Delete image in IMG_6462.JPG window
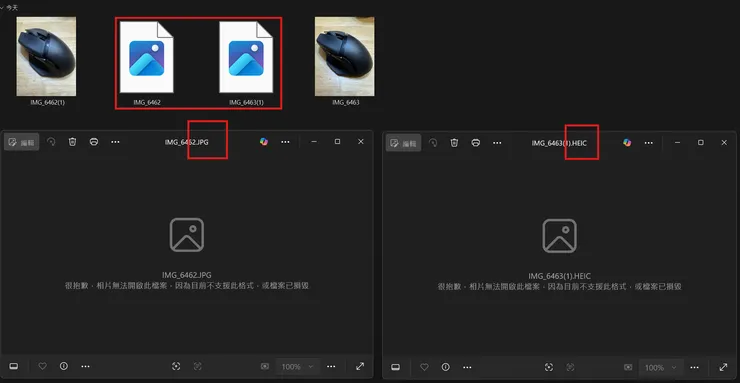 [72, 142]
